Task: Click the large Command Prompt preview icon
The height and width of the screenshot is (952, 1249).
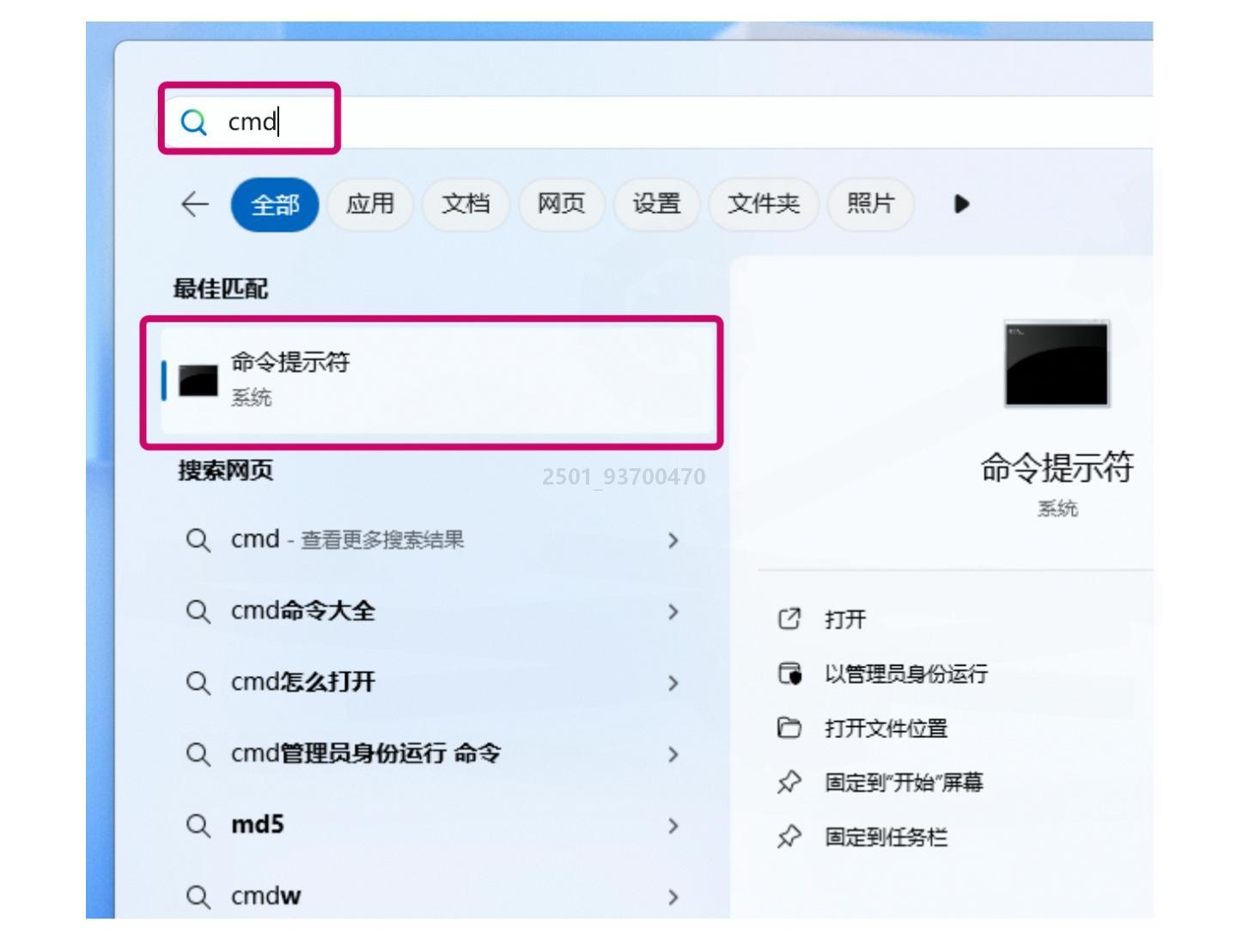Action: 1054,364
